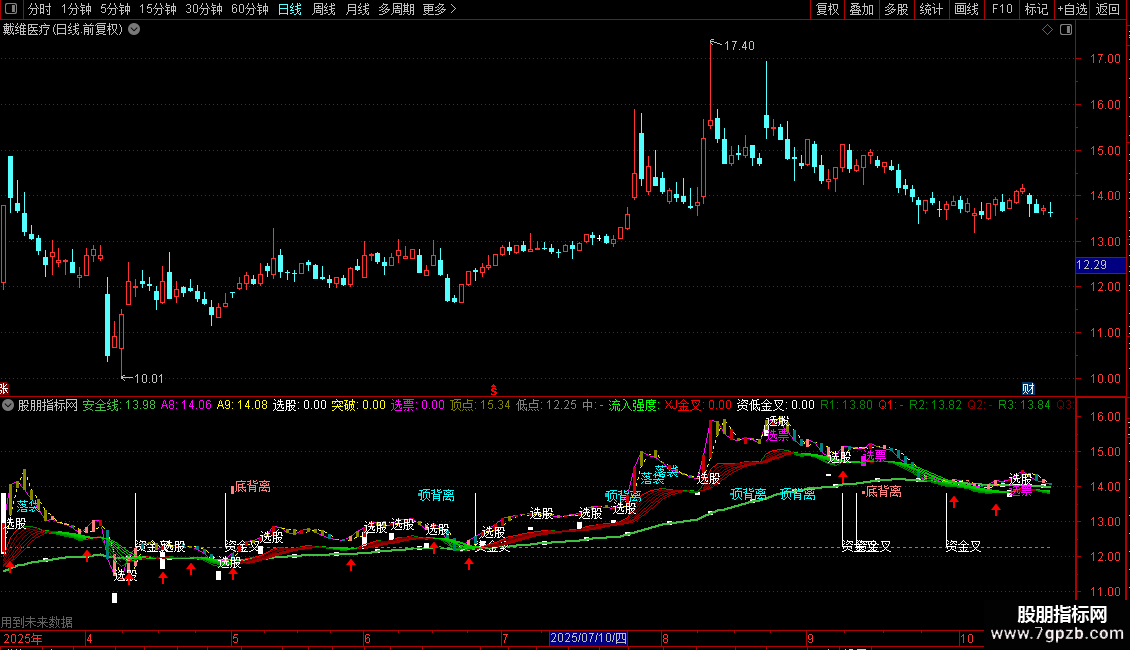This screenshot has height=650, width=1130.
Task: Click the 用到未来数据 notice
Action: (x=37, y=622)
